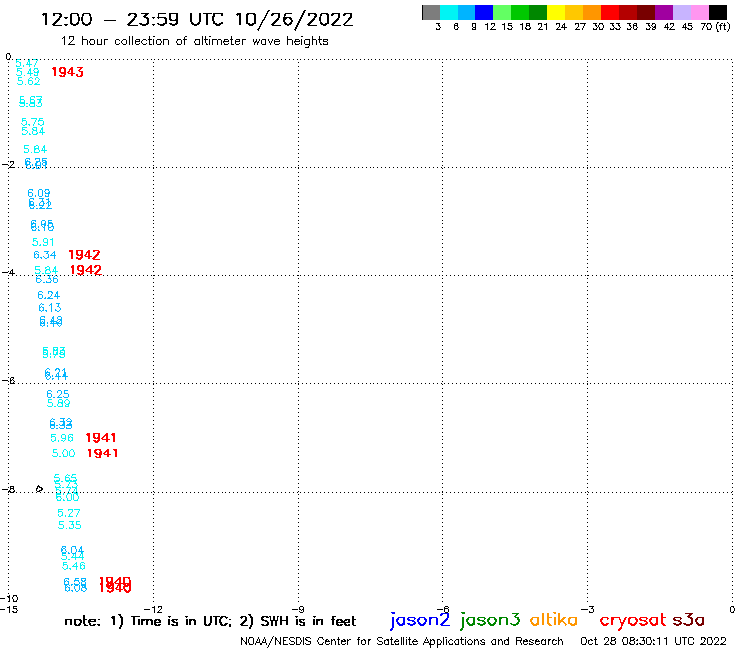The width and height of the screenshot is (740, 650).
Task: Click the 'jason2' satellite legend label
Action: (420, 620)
